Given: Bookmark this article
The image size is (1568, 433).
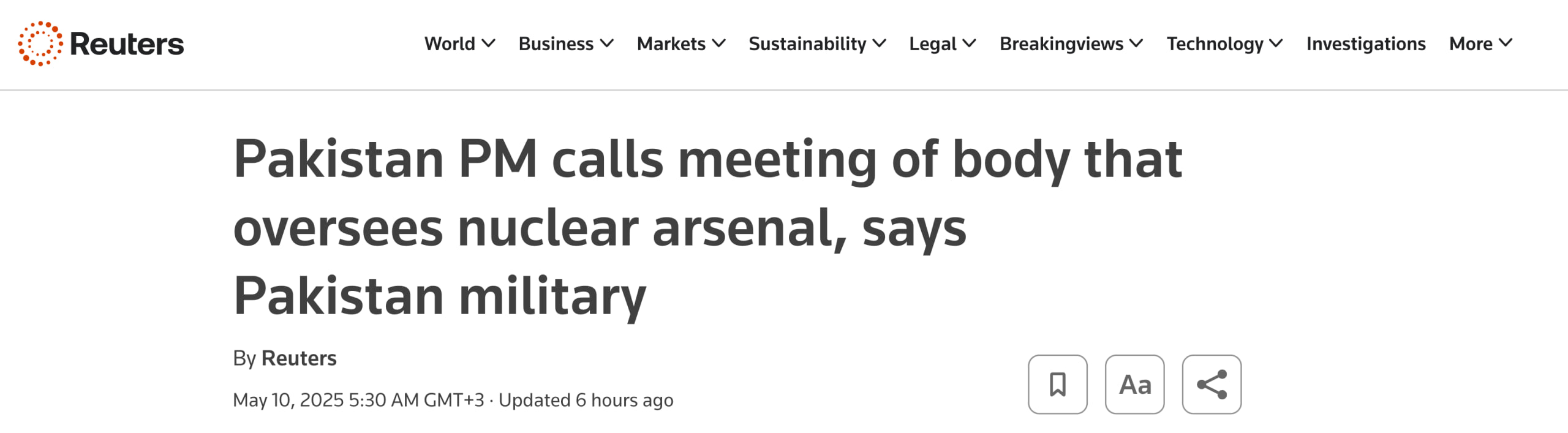Looking at the screenshot, I should pyautogui.click(x=1057, y=385).
